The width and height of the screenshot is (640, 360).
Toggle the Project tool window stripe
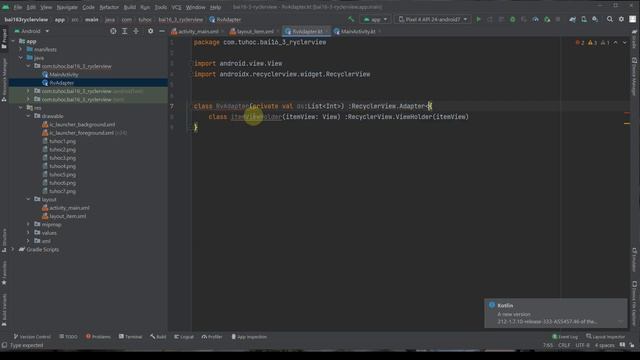pyautogui.click(x=4, y=39)
